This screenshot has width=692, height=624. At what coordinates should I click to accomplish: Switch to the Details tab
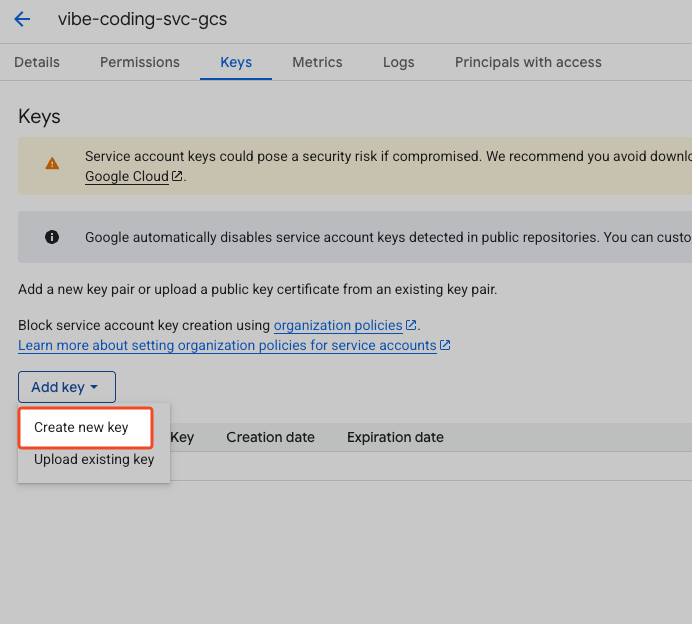tap(37, 62)
